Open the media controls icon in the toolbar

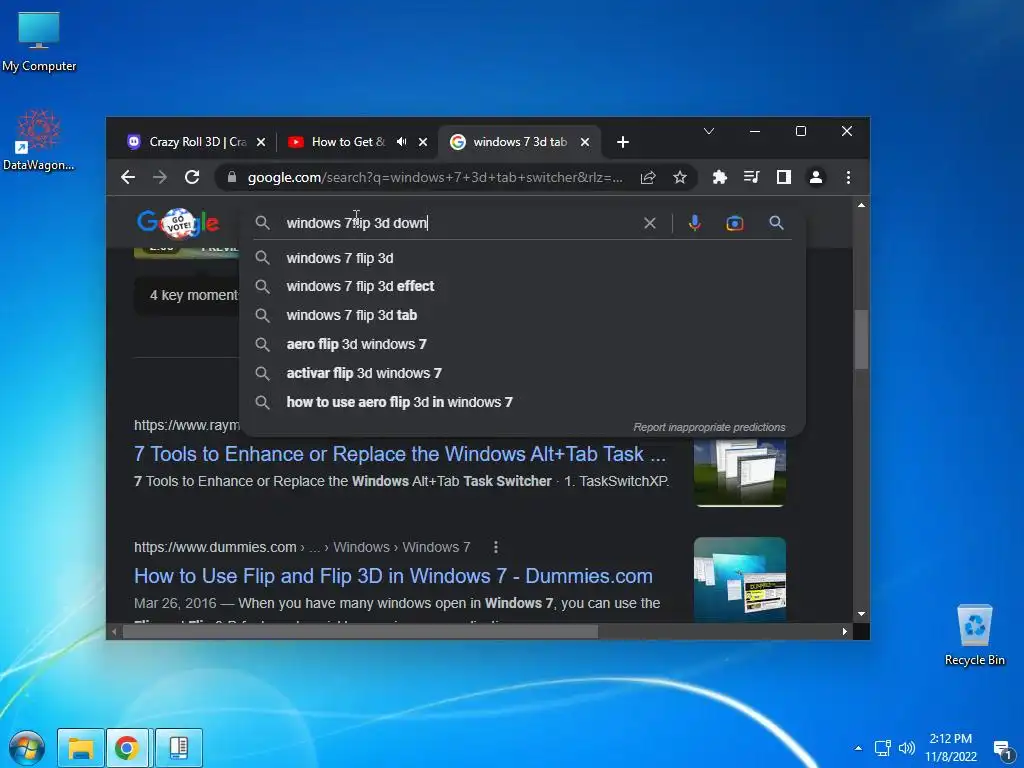[752, 177]
